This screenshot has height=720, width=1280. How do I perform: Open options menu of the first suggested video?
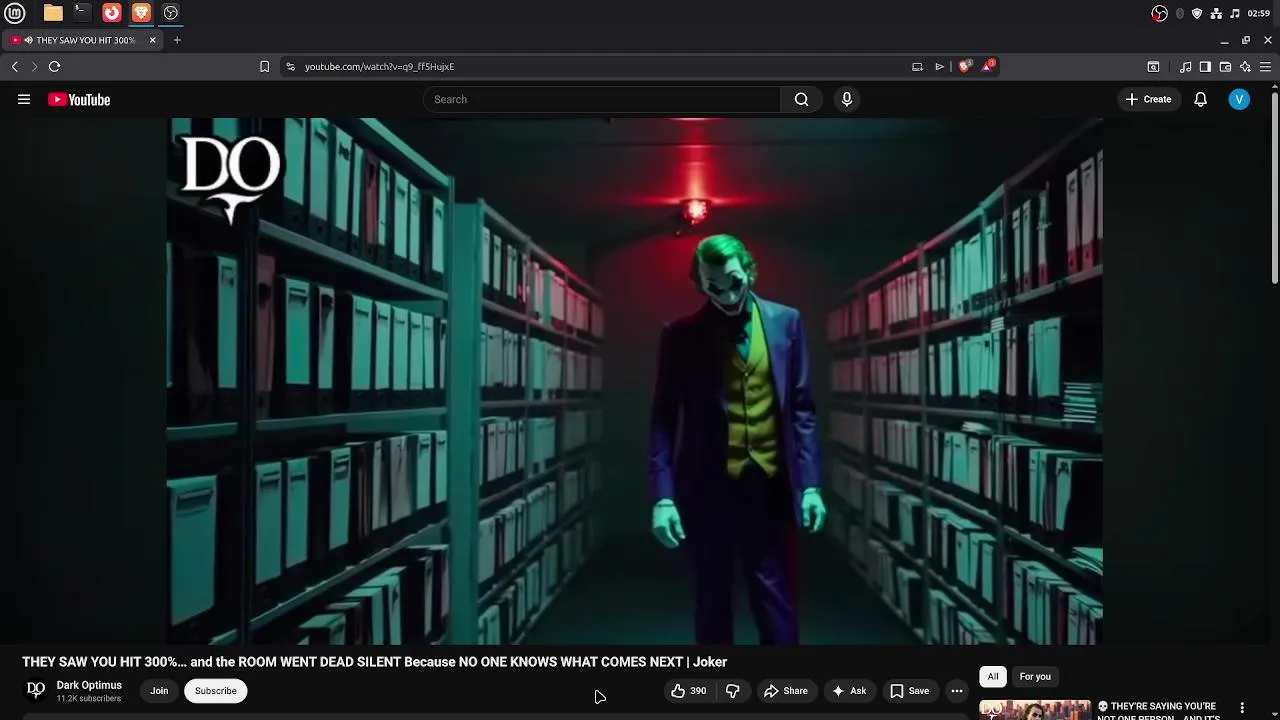point(1242,708)
